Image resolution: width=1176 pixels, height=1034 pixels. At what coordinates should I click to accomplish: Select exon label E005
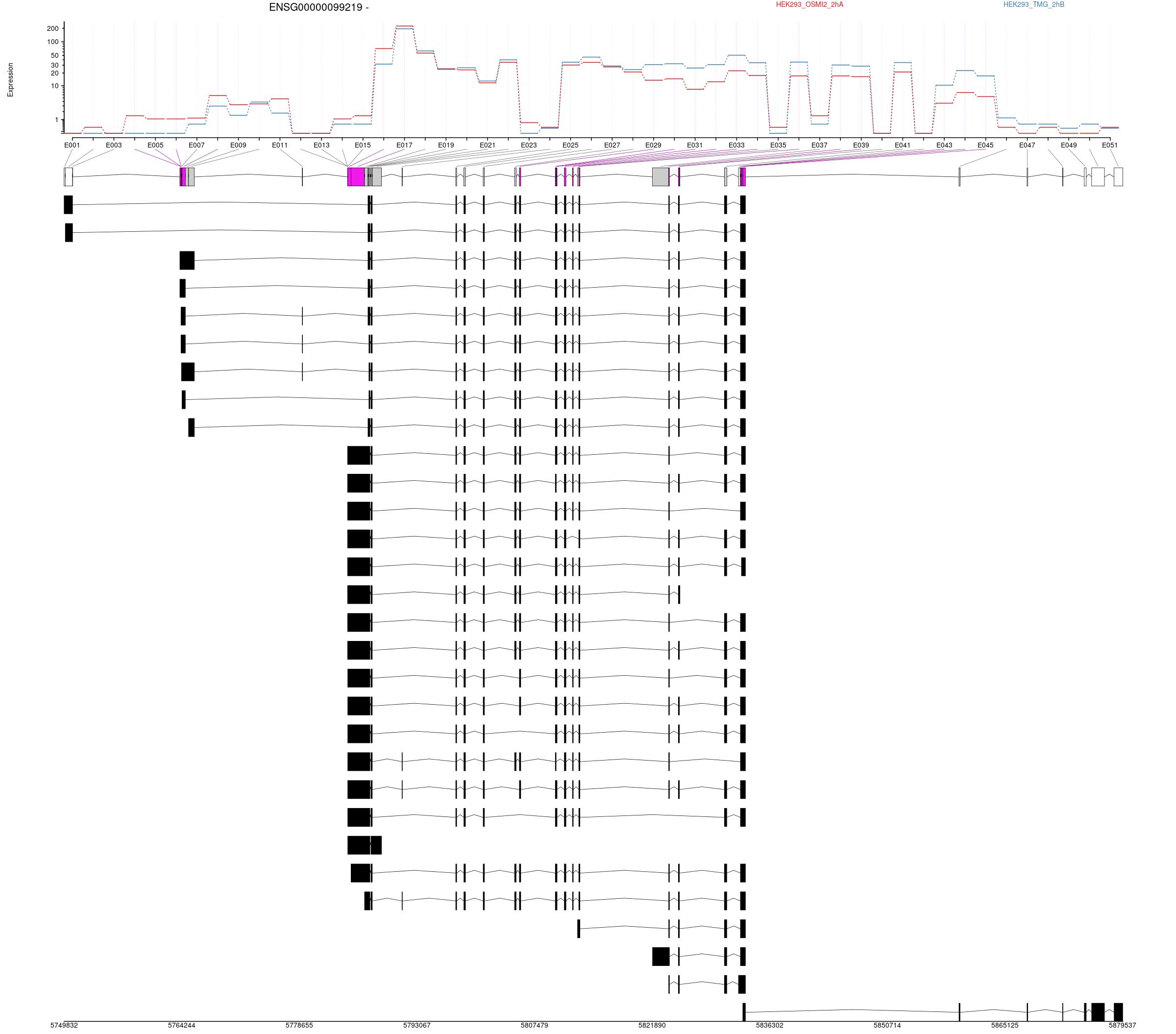tap(155, 146)
